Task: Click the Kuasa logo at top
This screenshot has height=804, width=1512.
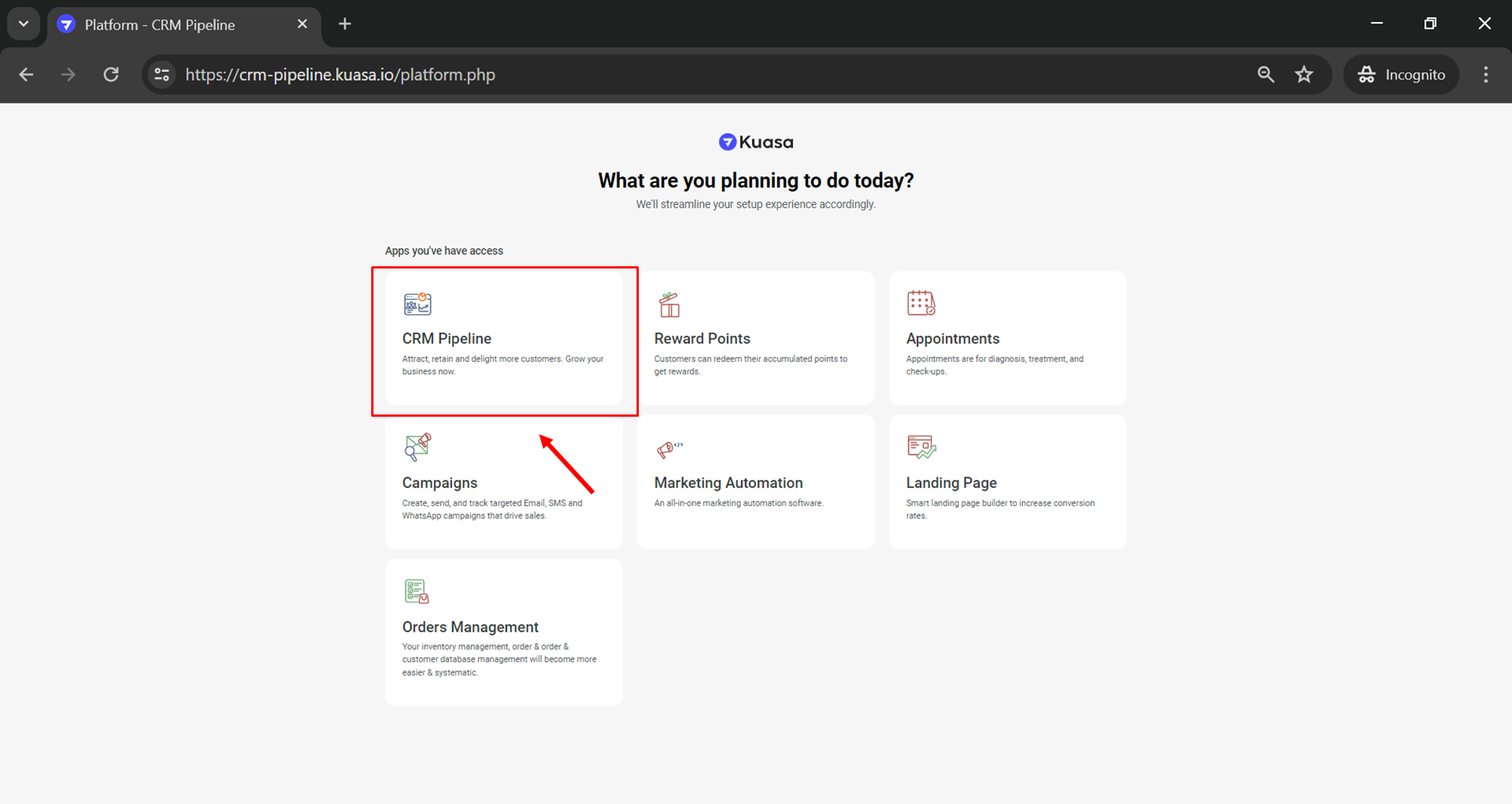Action: coord(755,142)
